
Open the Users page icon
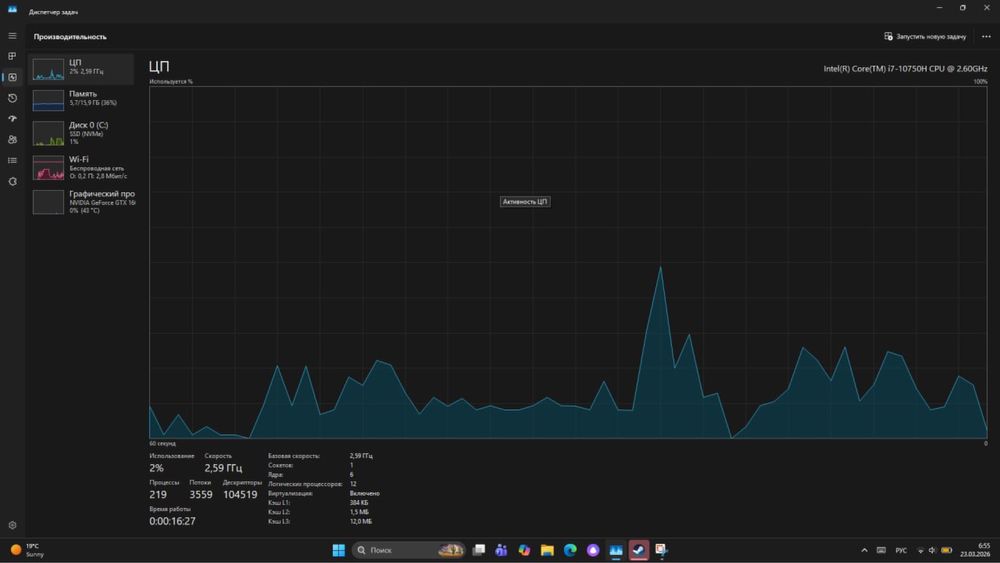tap(12, 140)
